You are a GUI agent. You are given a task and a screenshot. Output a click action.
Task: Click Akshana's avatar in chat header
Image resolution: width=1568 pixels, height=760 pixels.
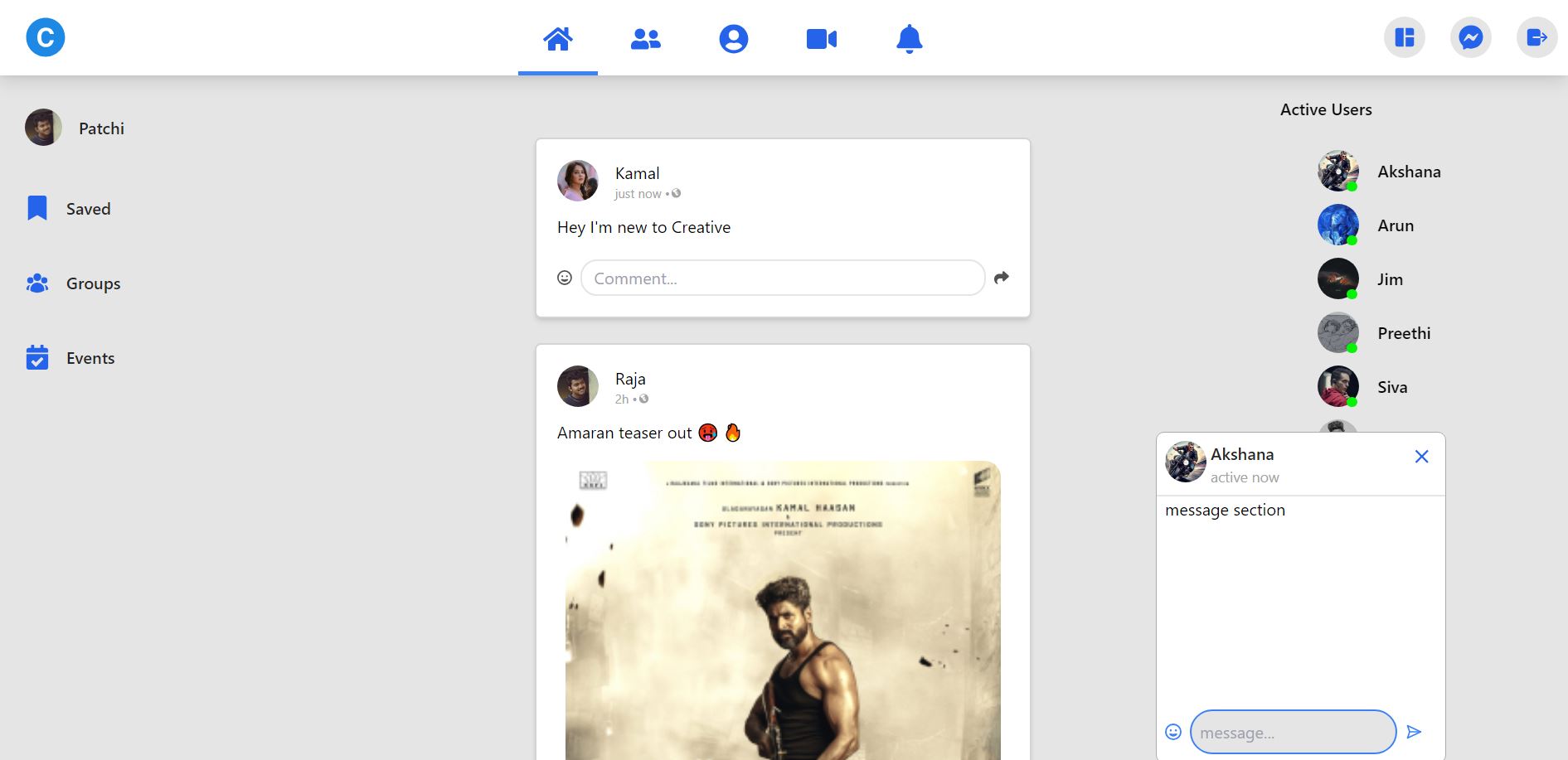pos(1186,462)
